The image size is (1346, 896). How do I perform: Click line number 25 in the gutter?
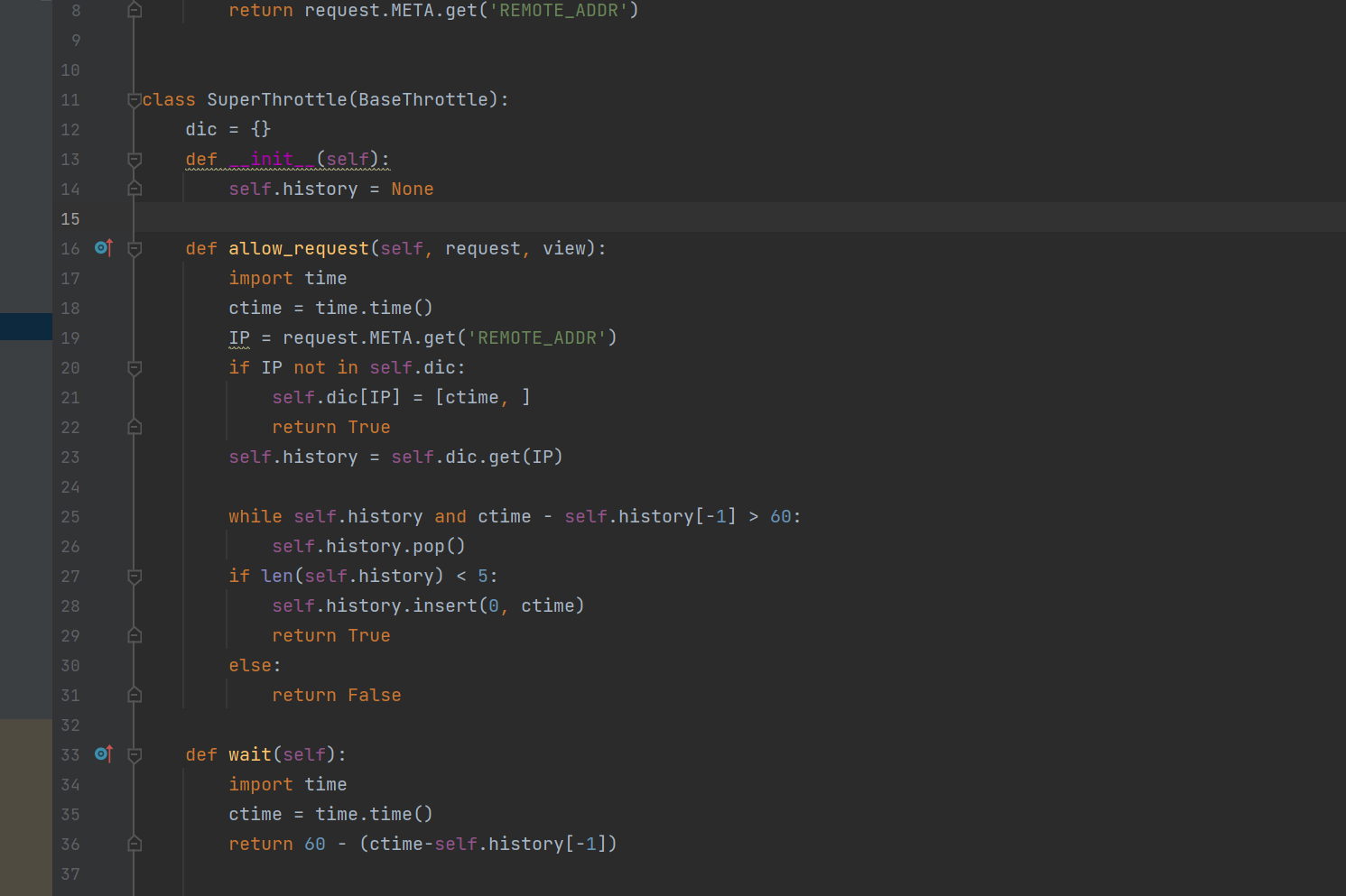click(70, 516)
